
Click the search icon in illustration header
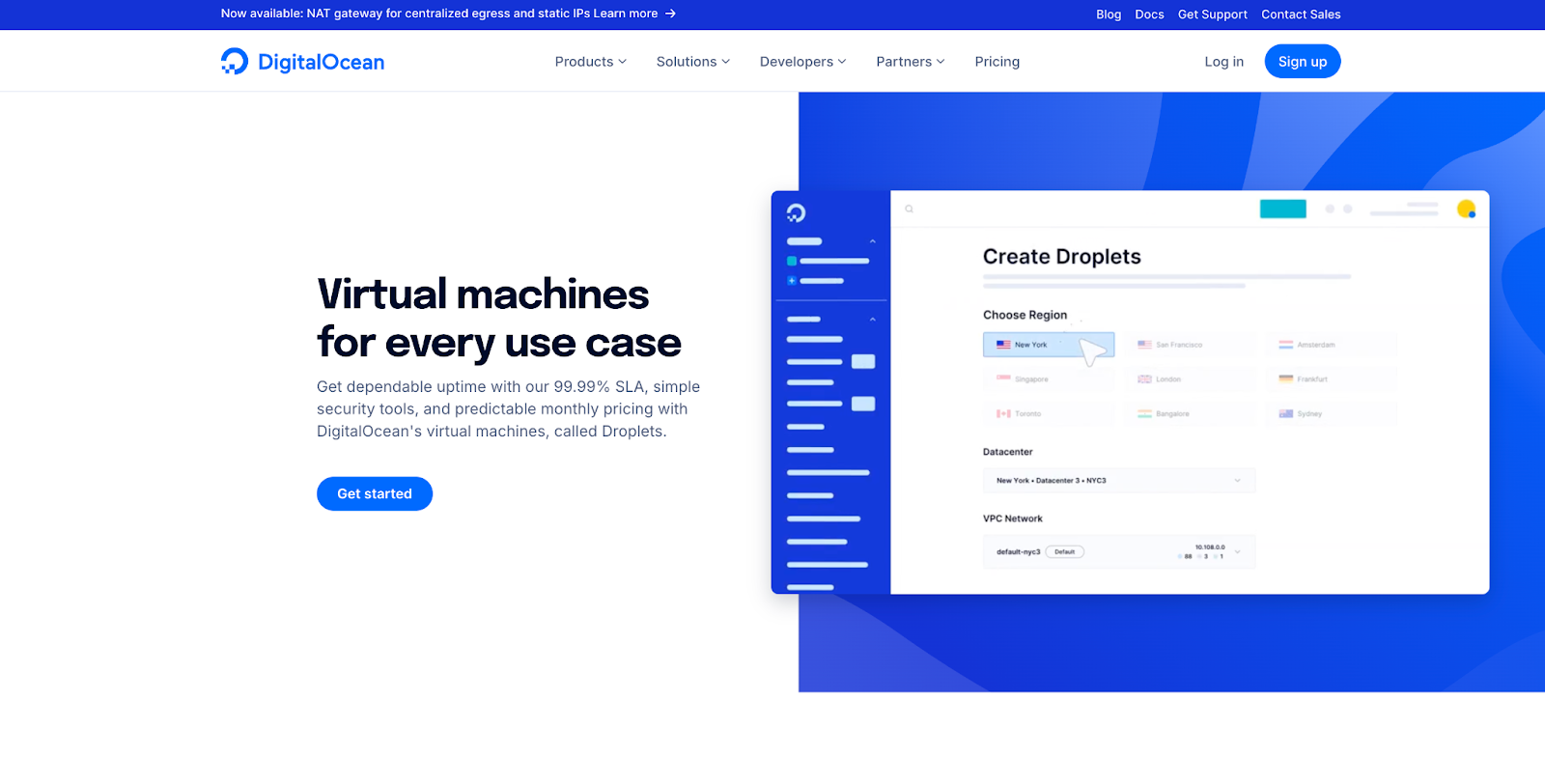click(x=909, y=209)
